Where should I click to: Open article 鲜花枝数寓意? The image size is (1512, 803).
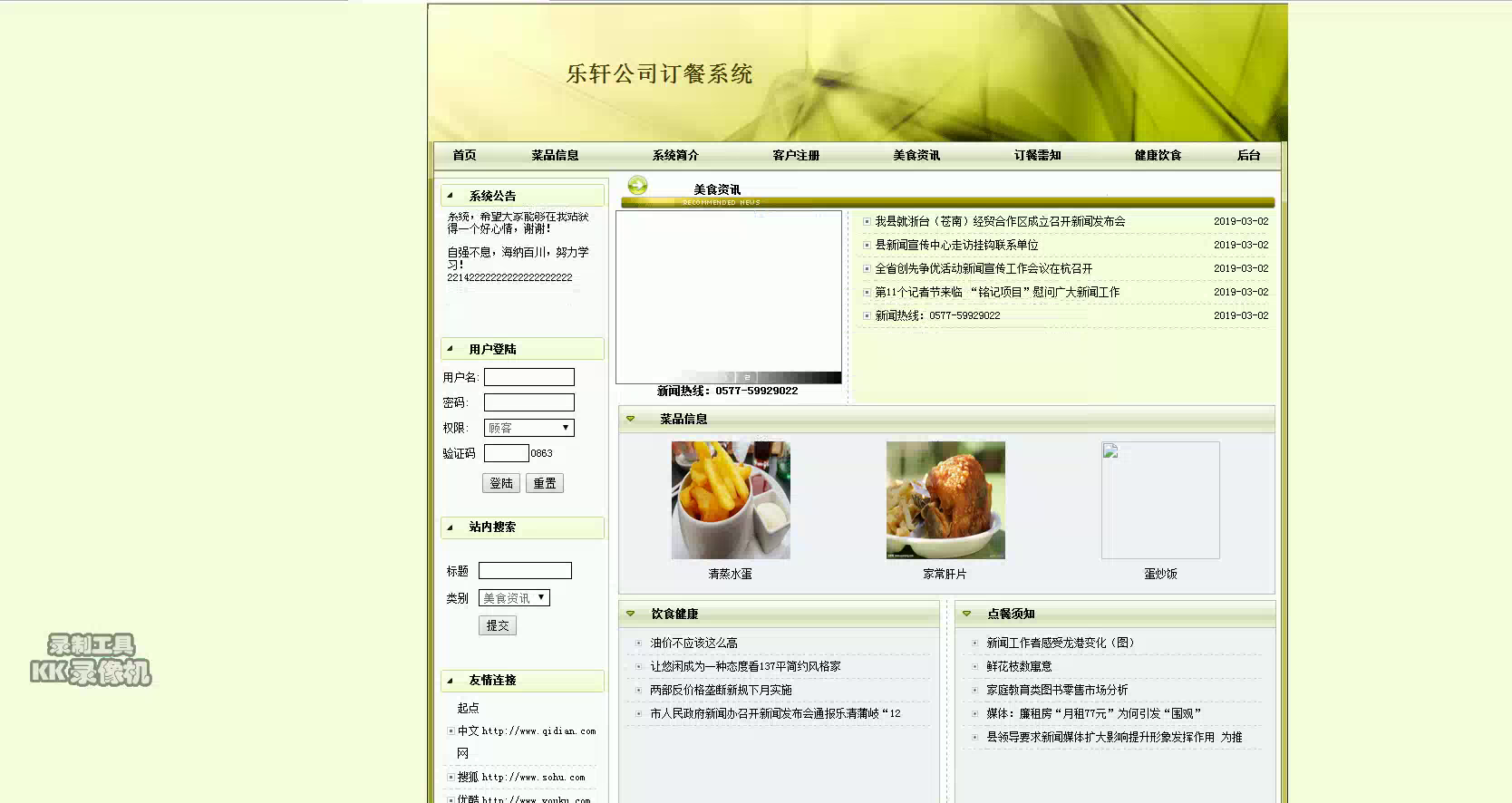(1019, 666)
